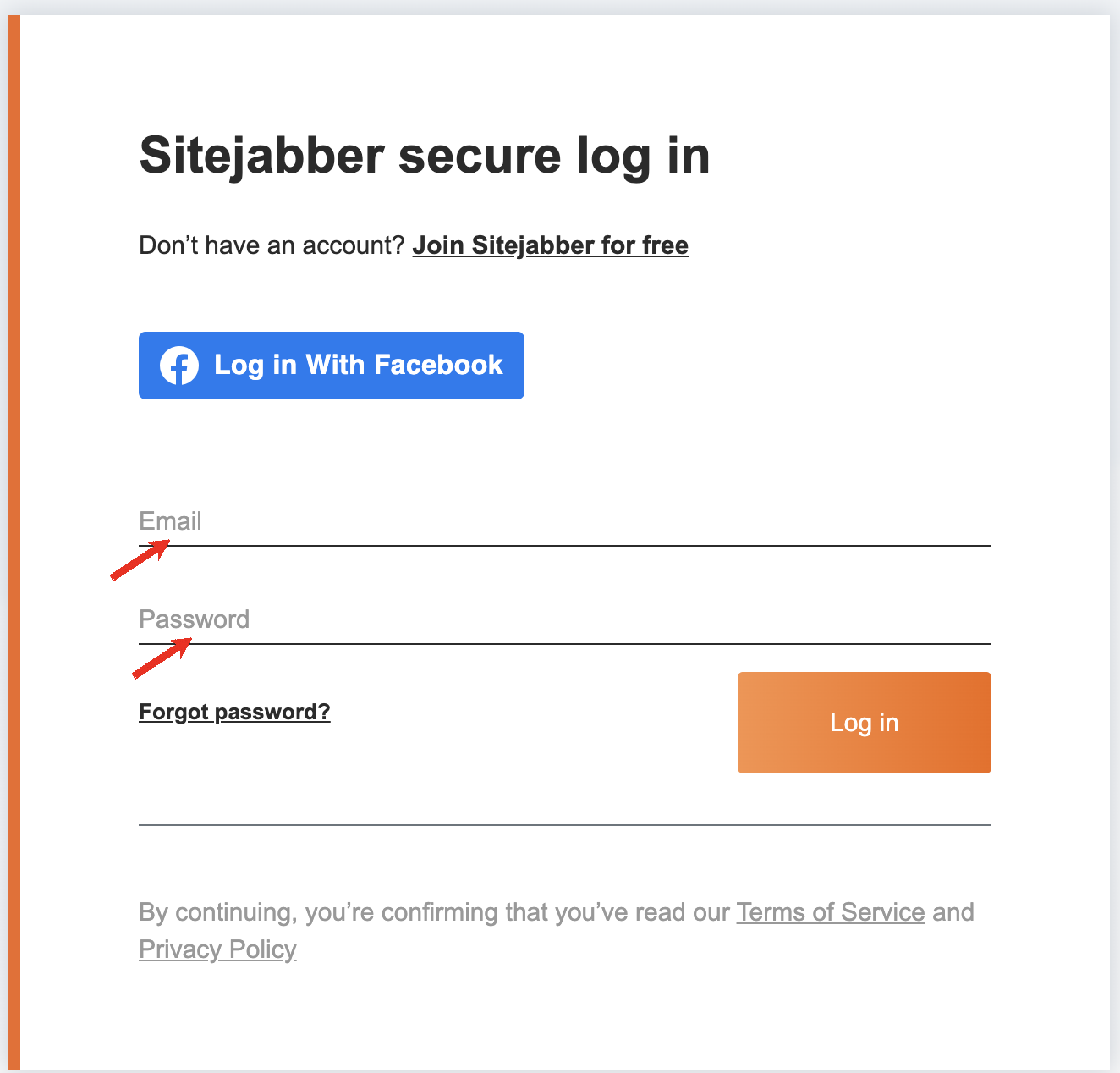Open the Join Sitejabber for free link
1120x1073 pixels.
click(x=550, y=245)
